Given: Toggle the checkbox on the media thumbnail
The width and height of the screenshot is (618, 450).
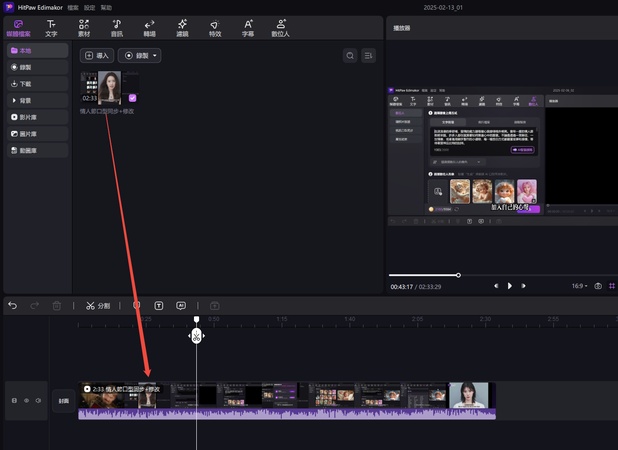Looking at the screenshot, I should [133, 98].
